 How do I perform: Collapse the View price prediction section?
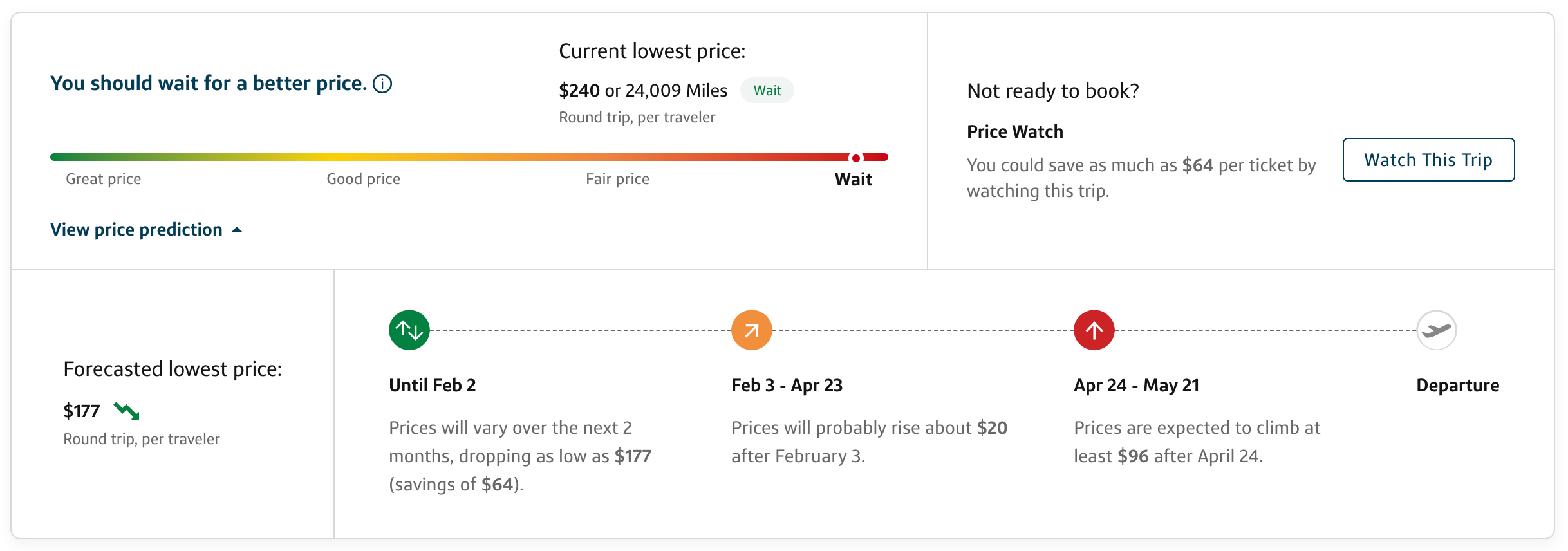tap(146, 229)
